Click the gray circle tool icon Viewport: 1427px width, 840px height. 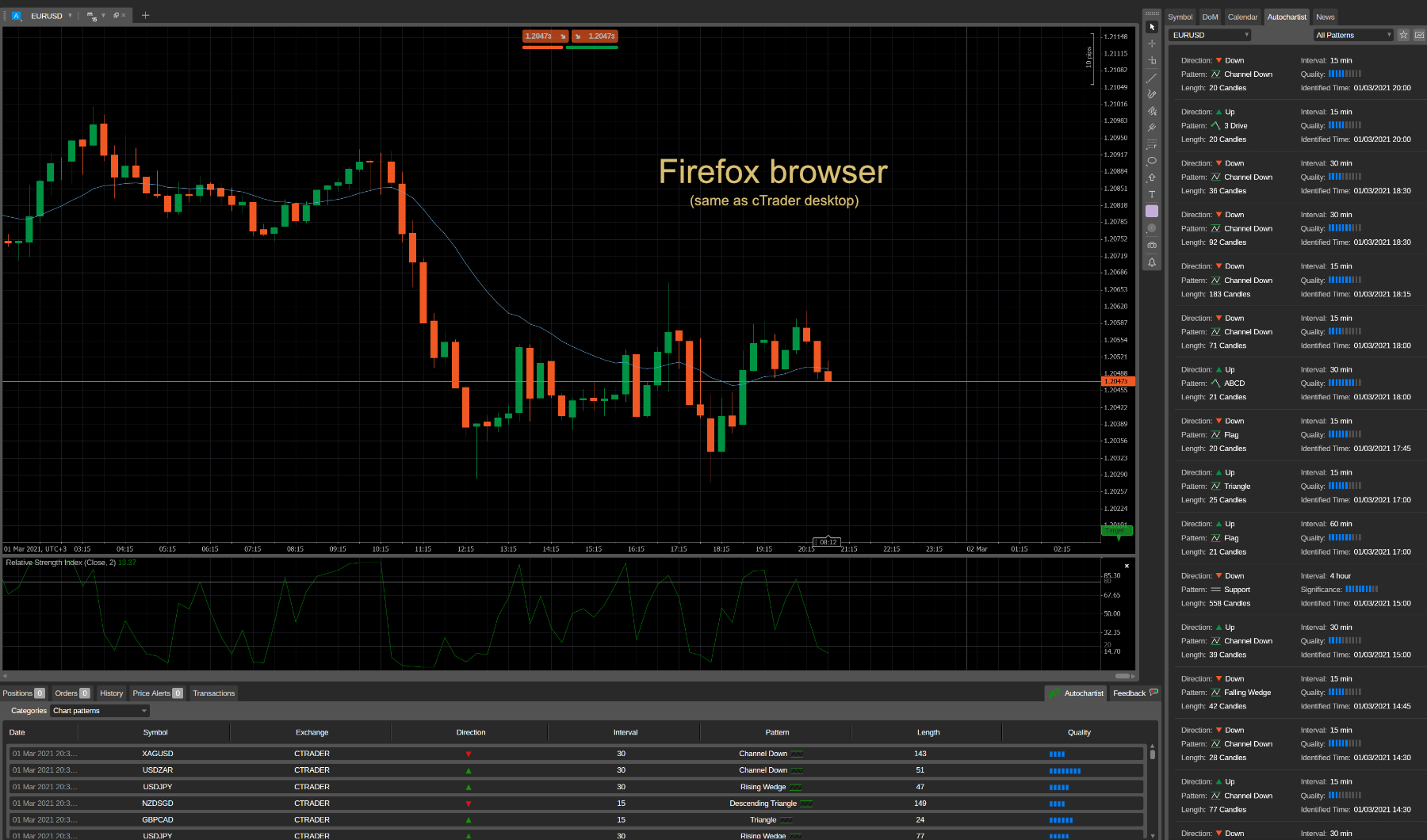pos(1152,228)
